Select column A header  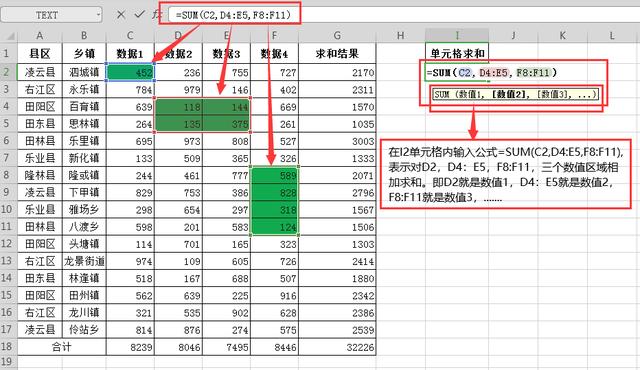coord(40,35)
